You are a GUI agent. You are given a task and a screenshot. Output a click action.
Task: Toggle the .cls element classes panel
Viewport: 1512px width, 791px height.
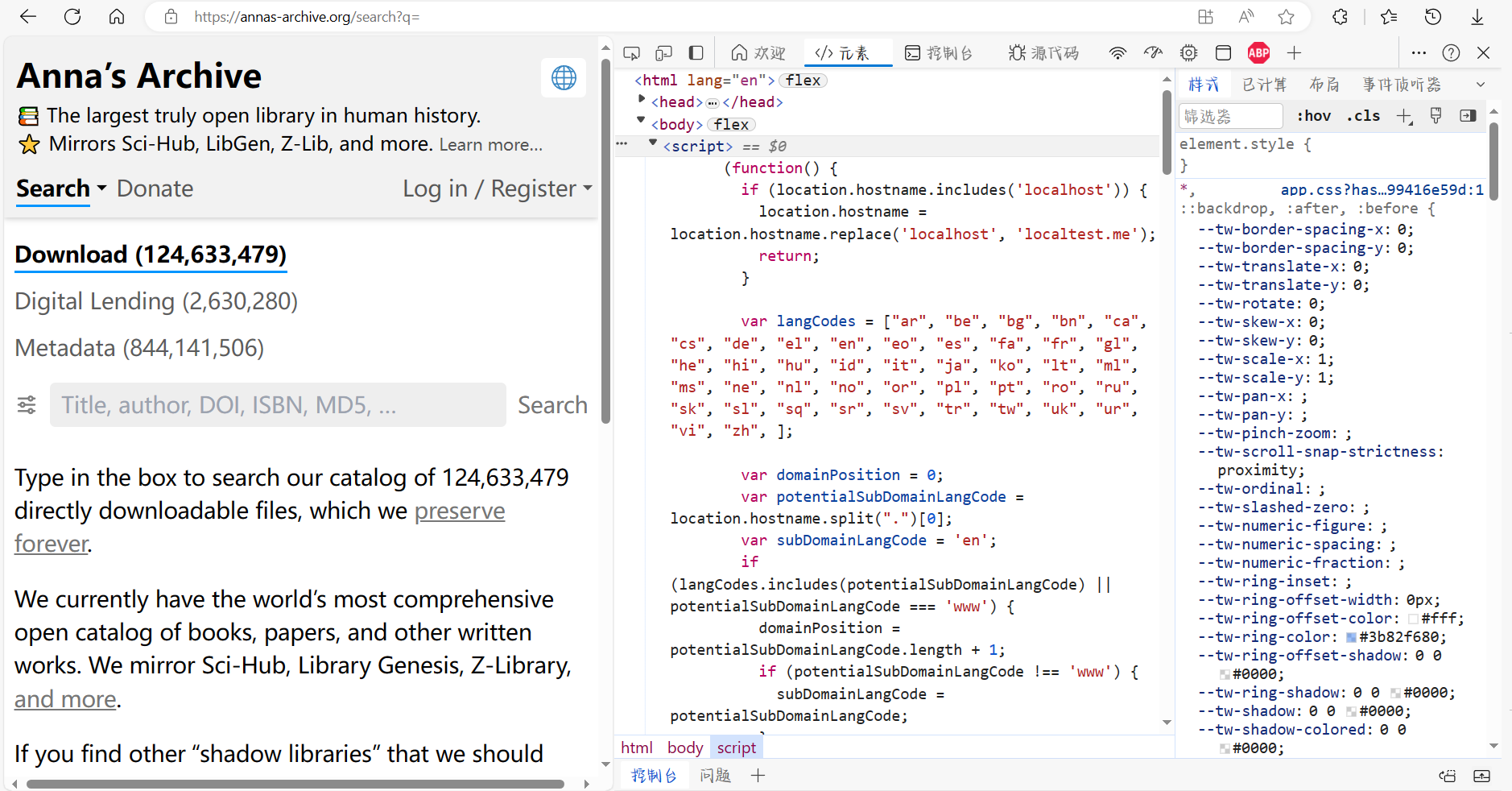(x=1363, y=116)
